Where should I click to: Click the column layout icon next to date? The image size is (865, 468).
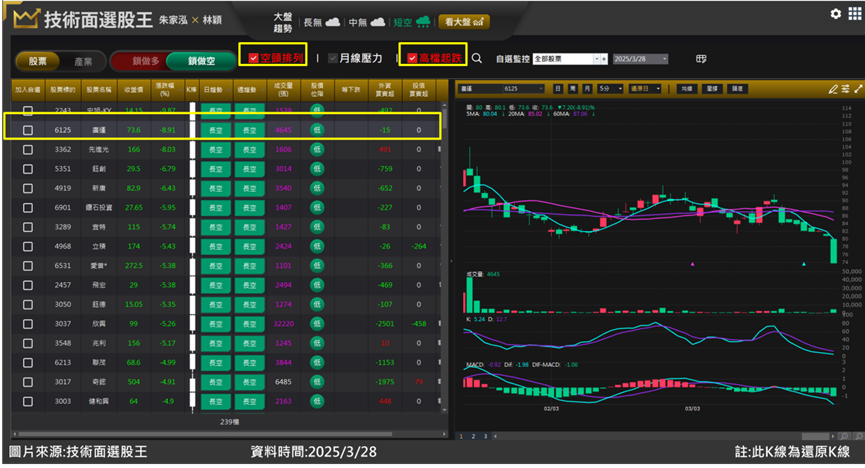pos(701,58)
